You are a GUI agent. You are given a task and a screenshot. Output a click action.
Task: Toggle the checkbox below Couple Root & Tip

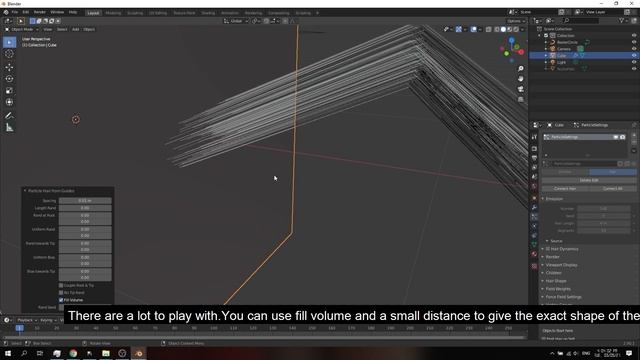61,293
